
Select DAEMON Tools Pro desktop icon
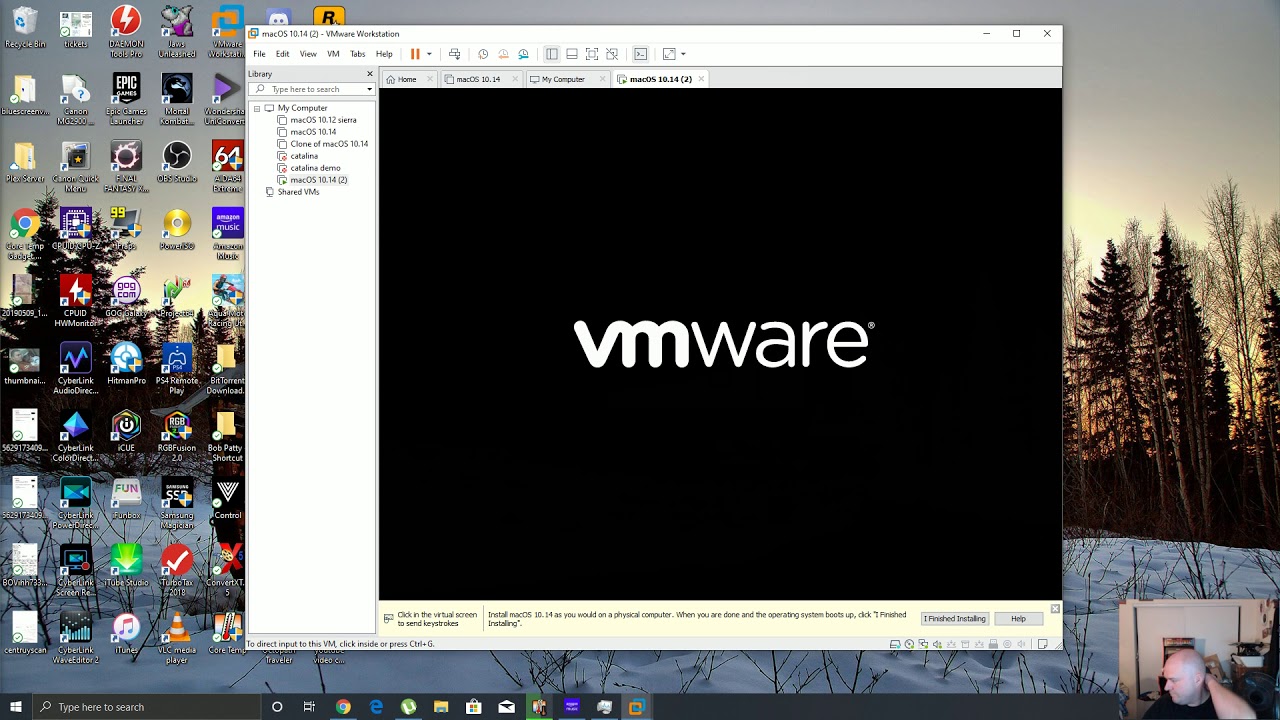click(x=126, y=32)
